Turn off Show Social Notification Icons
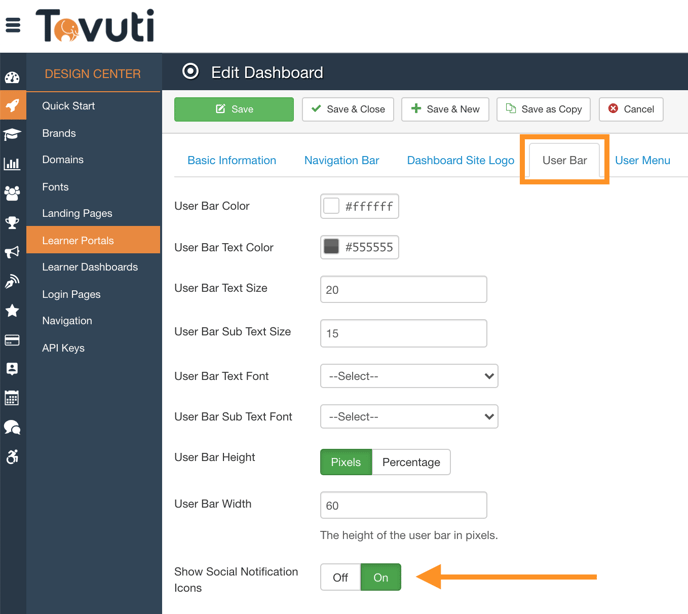 click(x=340, y=577)
